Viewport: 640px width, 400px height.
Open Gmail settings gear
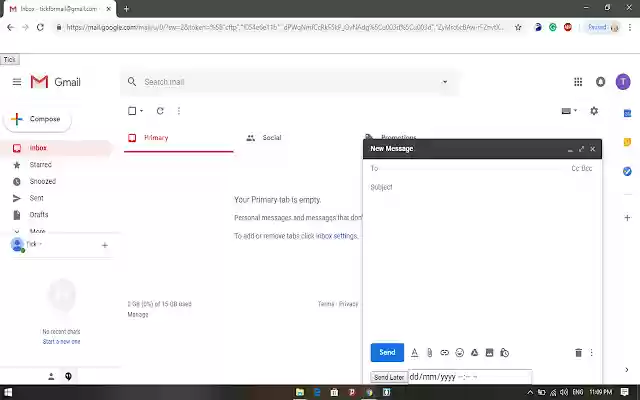tap(594, 111)
